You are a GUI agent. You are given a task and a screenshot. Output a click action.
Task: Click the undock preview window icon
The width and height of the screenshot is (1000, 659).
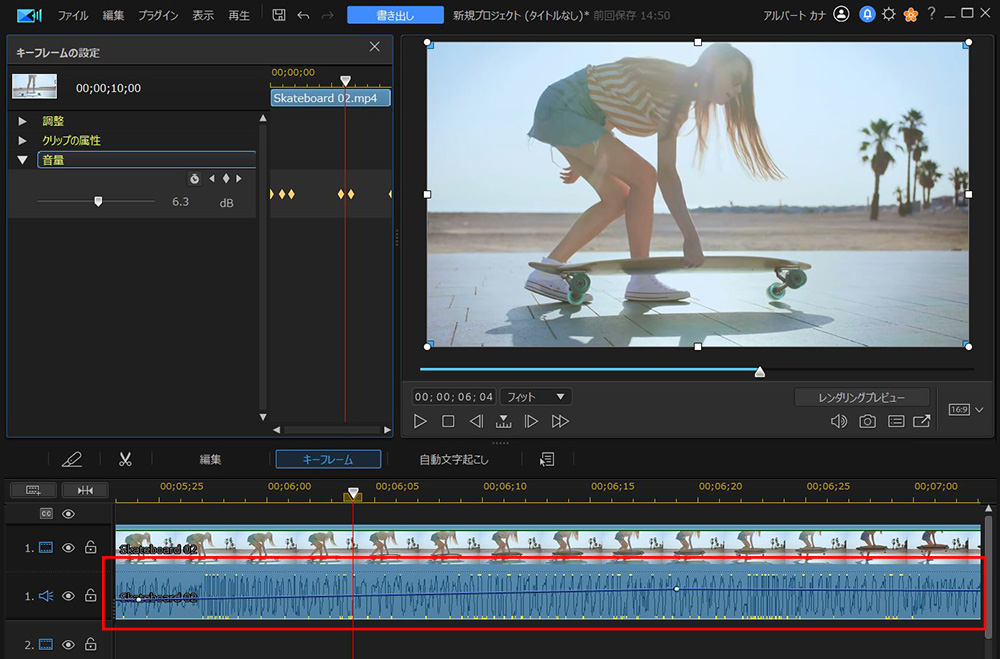(921, 422)
